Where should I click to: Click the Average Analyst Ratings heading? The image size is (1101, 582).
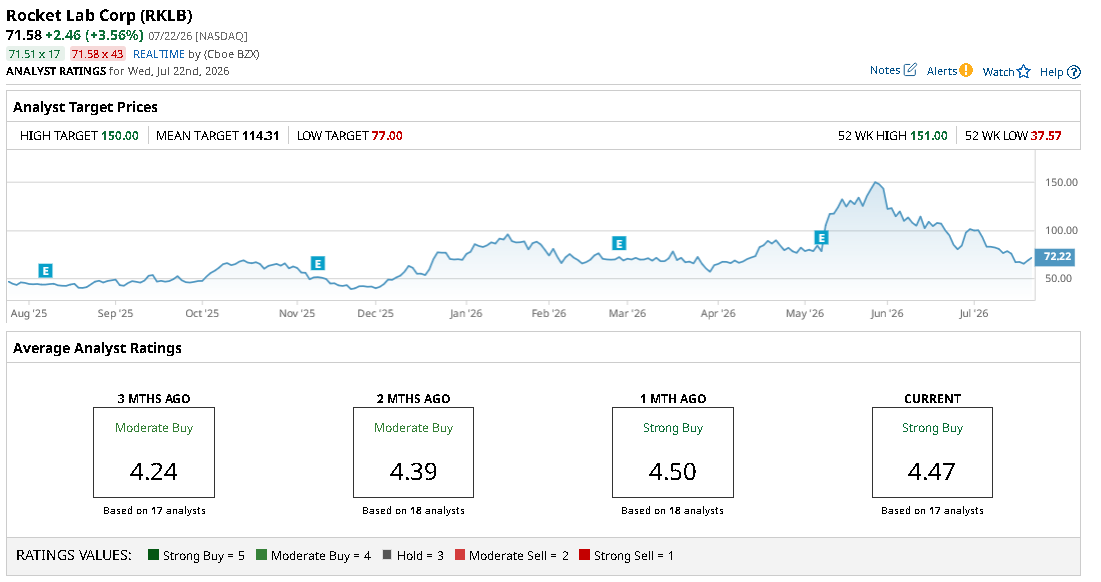pos(98,348)
